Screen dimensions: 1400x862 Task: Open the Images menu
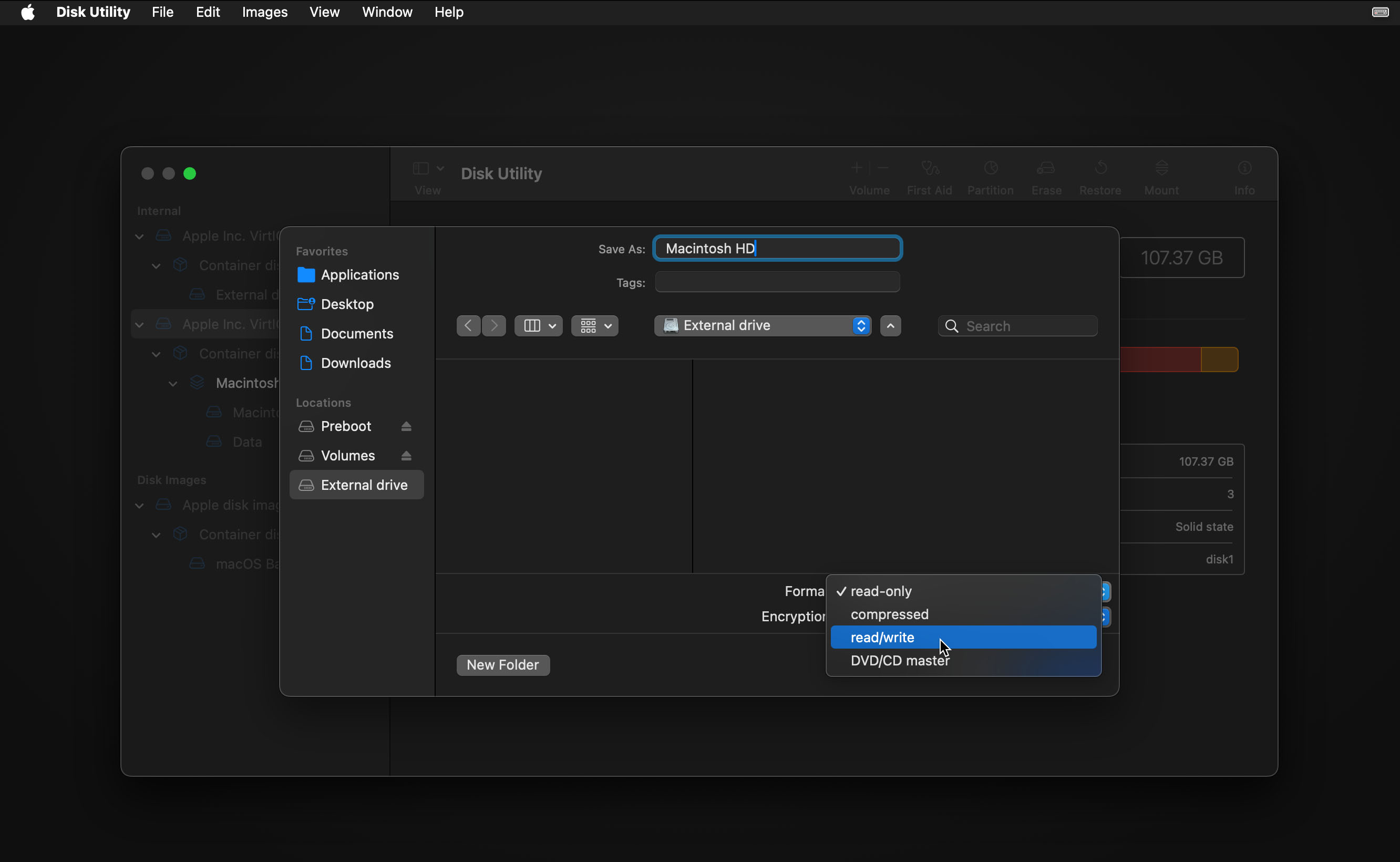tap(263, 12)
